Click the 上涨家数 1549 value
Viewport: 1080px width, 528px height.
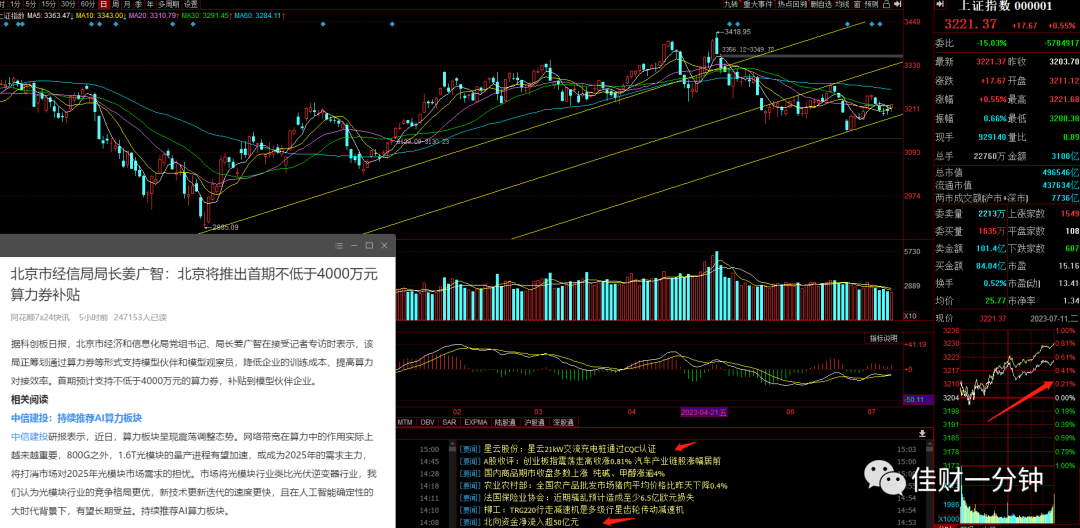pos(1070,213)
